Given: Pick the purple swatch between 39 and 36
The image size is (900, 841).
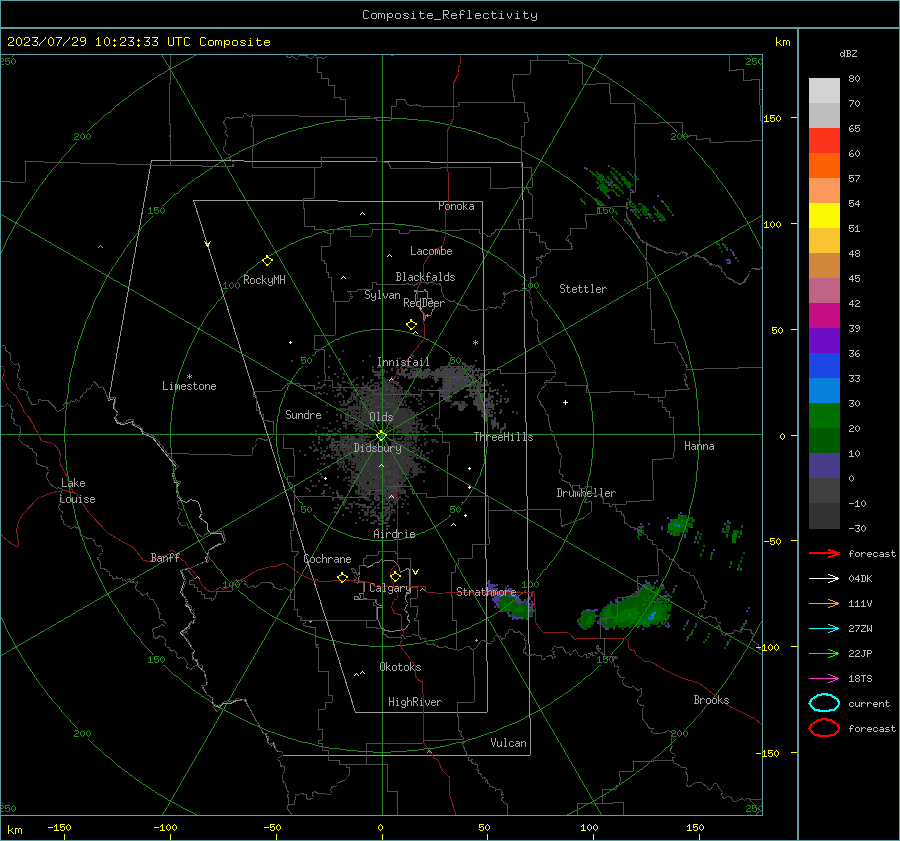Looking at the screenshot, I should coord(824,341).
